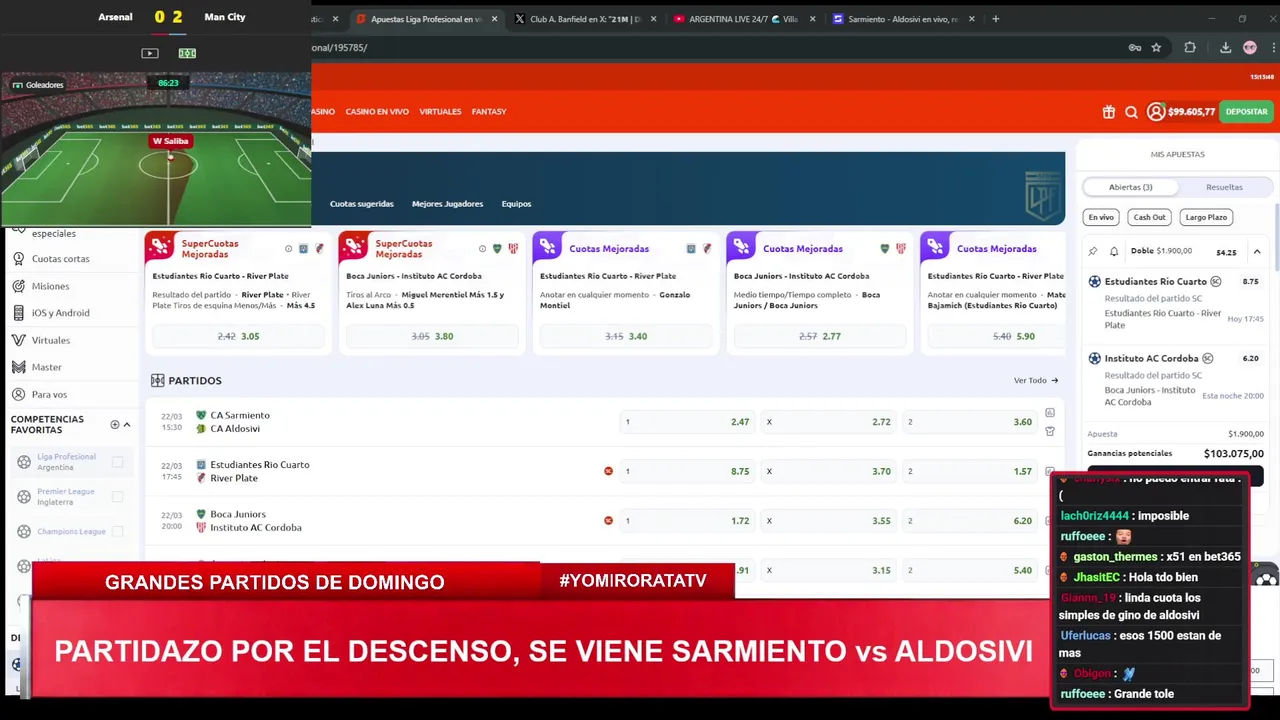1280x720 pixels.
Task: Switch to Mejores Jugadores tab
Action: tap(447, 204)
